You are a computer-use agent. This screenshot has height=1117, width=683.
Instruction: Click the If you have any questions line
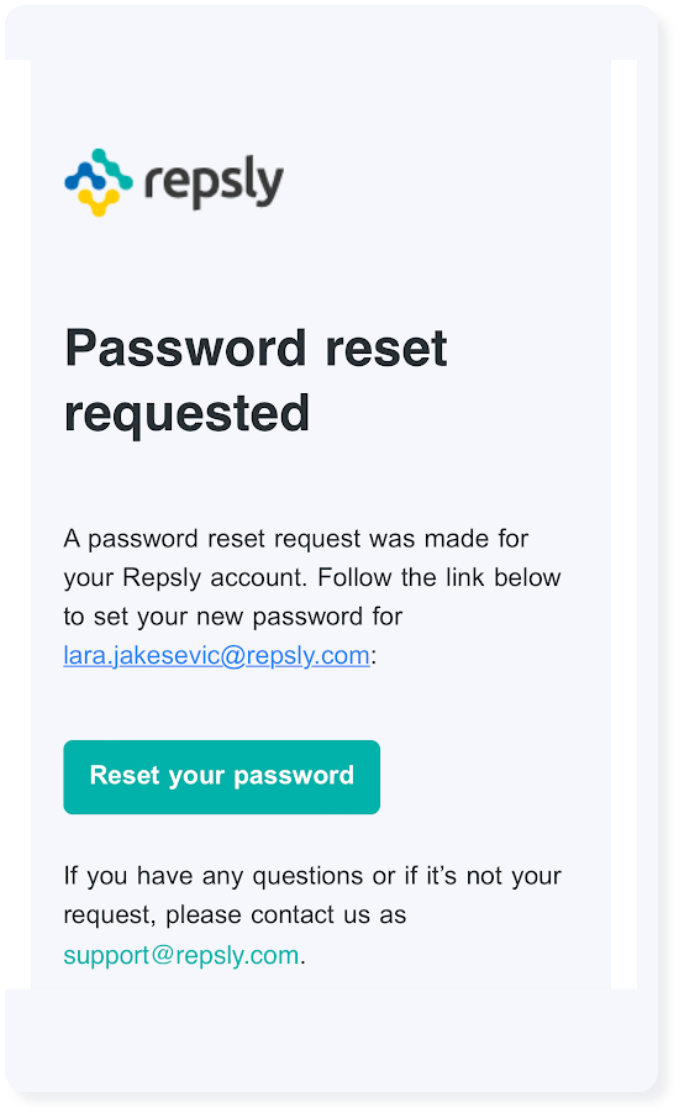click(x=312, y=876)
